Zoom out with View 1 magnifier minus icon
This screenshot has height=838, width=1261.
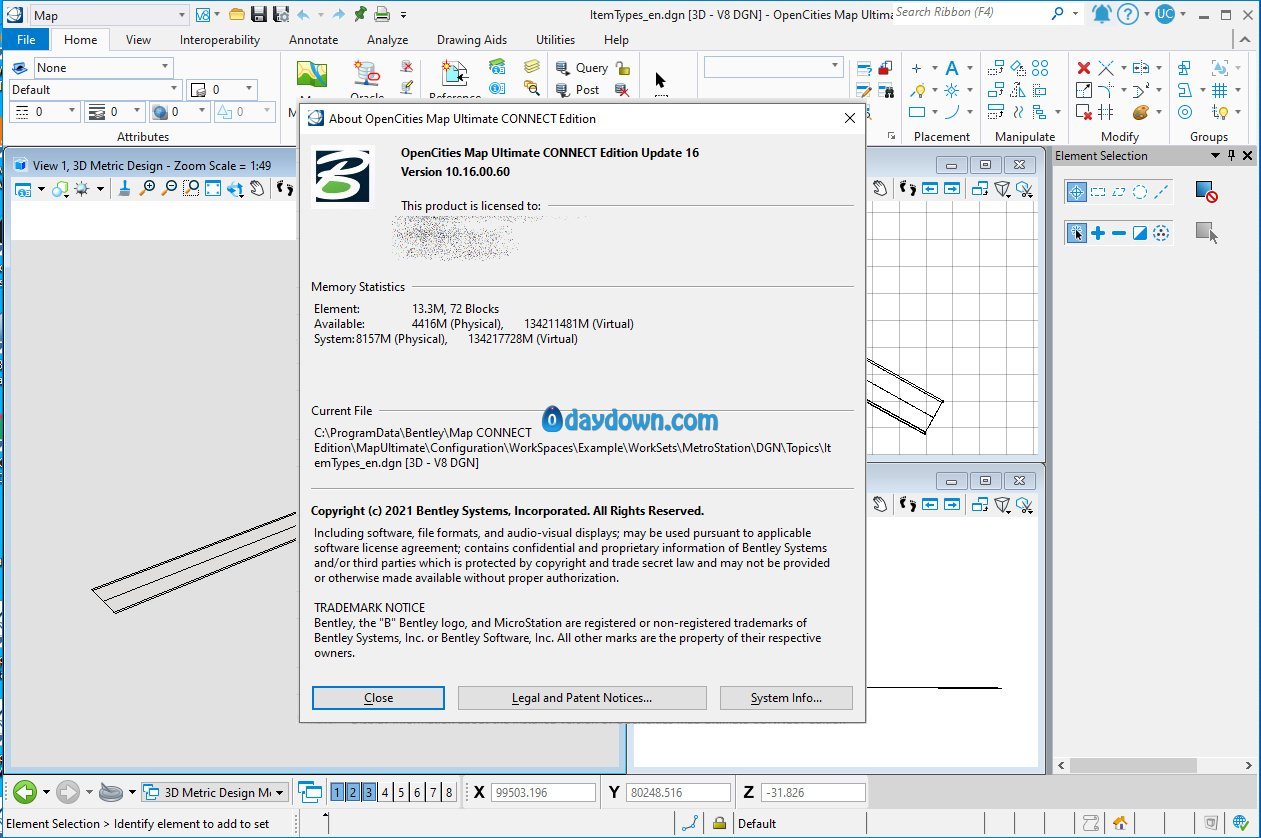170,188
